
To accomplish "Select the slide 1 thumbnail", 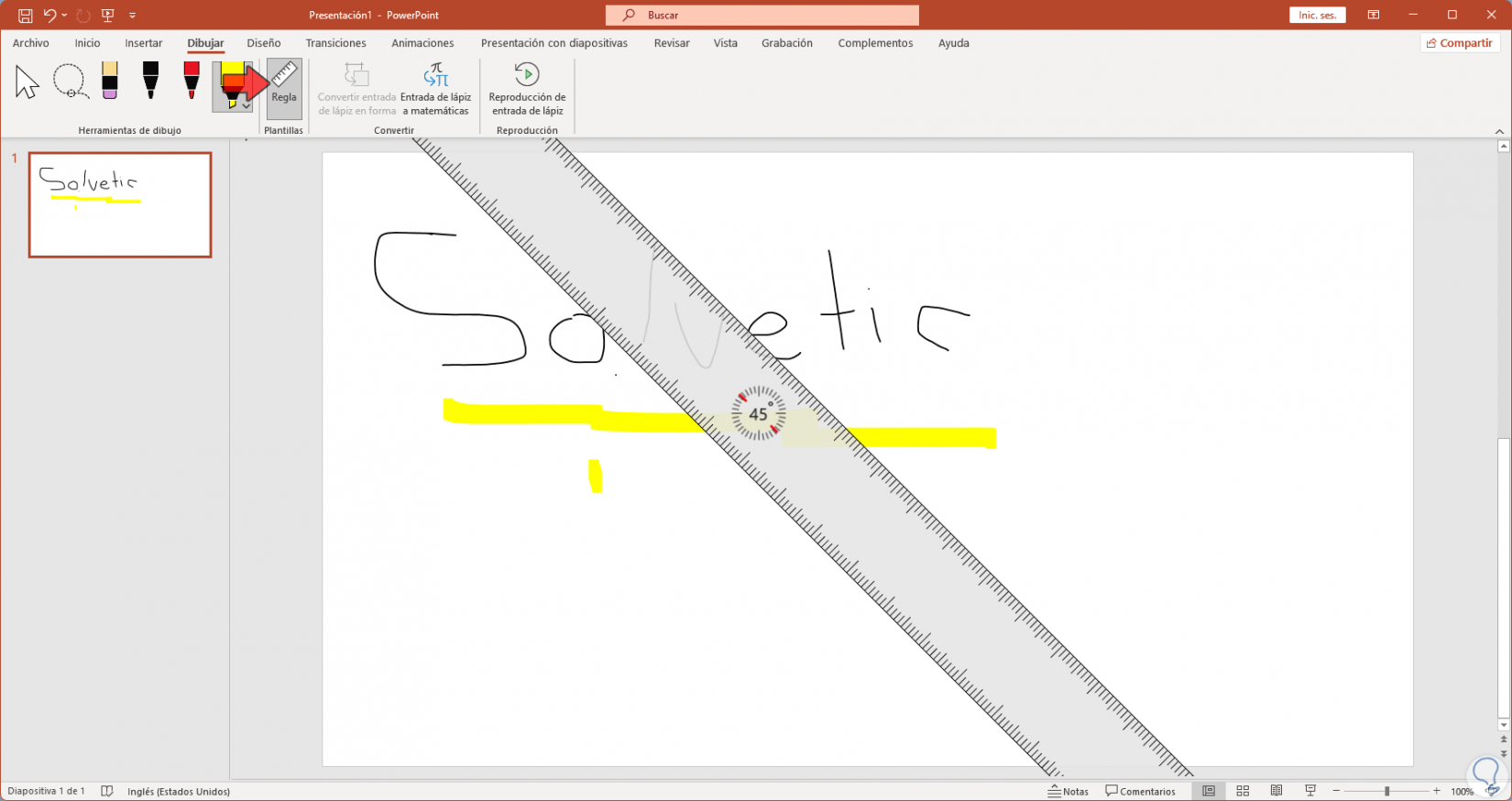I will tap(120, 204).
